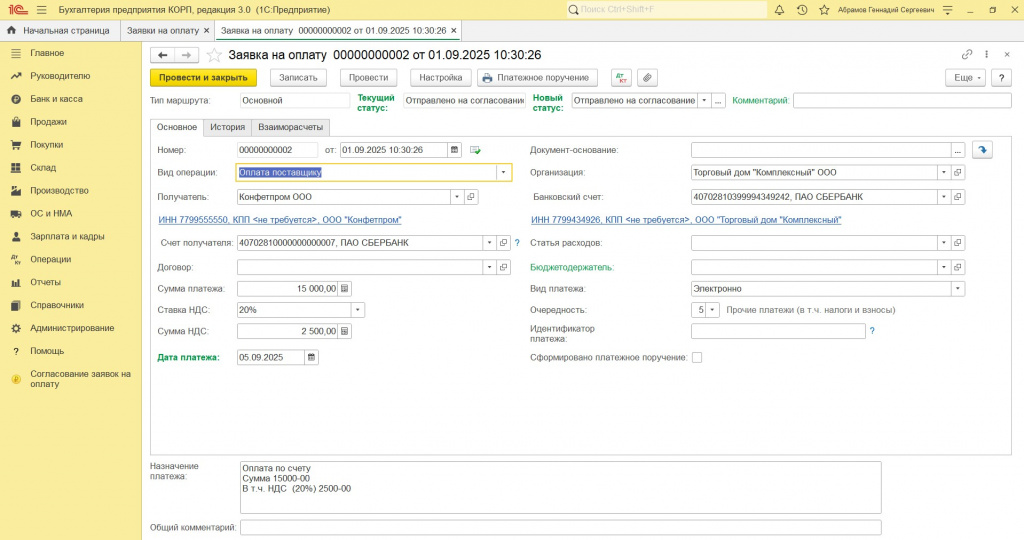Open the history clock icon
Viewport: 1024px width, 540px height.
pos(802,10)
